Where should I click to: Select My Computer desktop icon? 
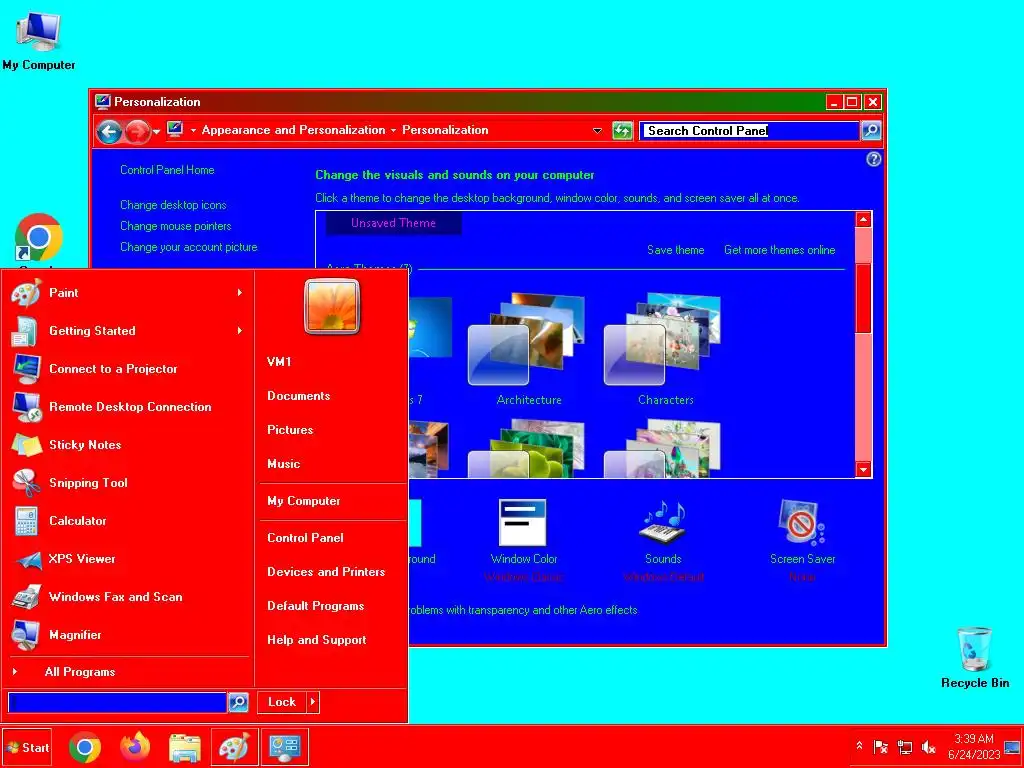(39, 40)
